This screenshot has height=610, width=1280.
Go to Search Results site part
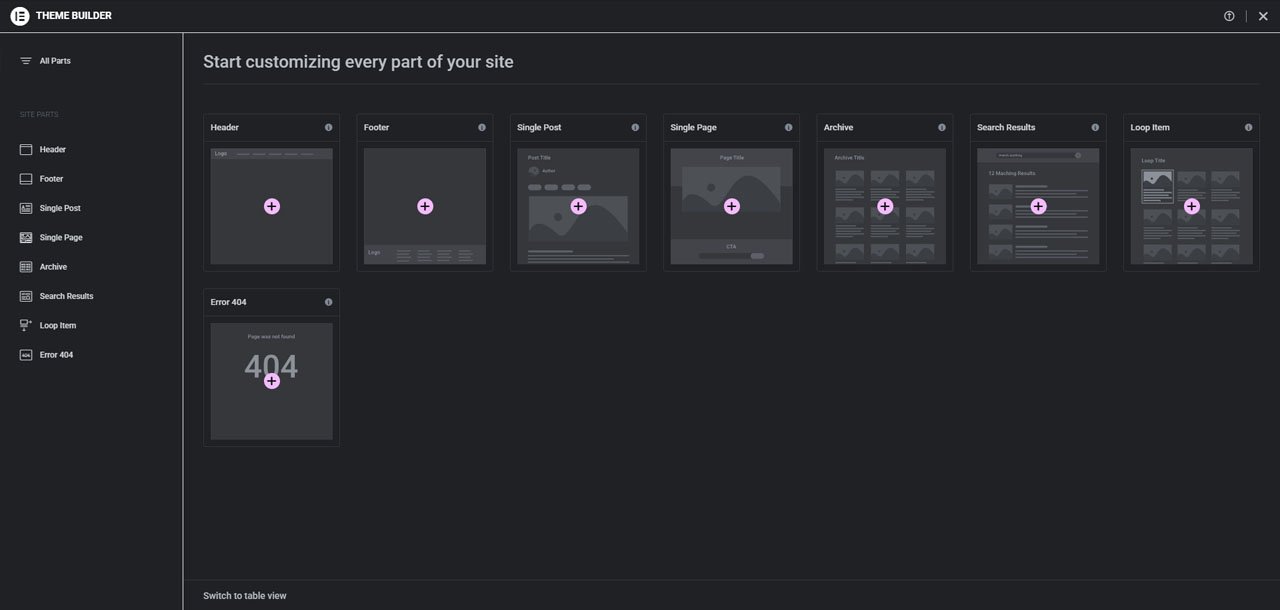click(66, 296)
